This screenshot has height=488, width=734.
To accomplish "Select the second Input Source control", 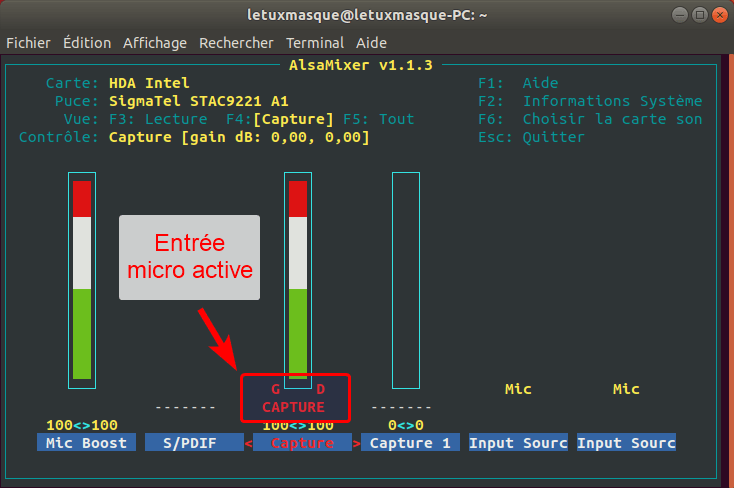I will (626, 443).
